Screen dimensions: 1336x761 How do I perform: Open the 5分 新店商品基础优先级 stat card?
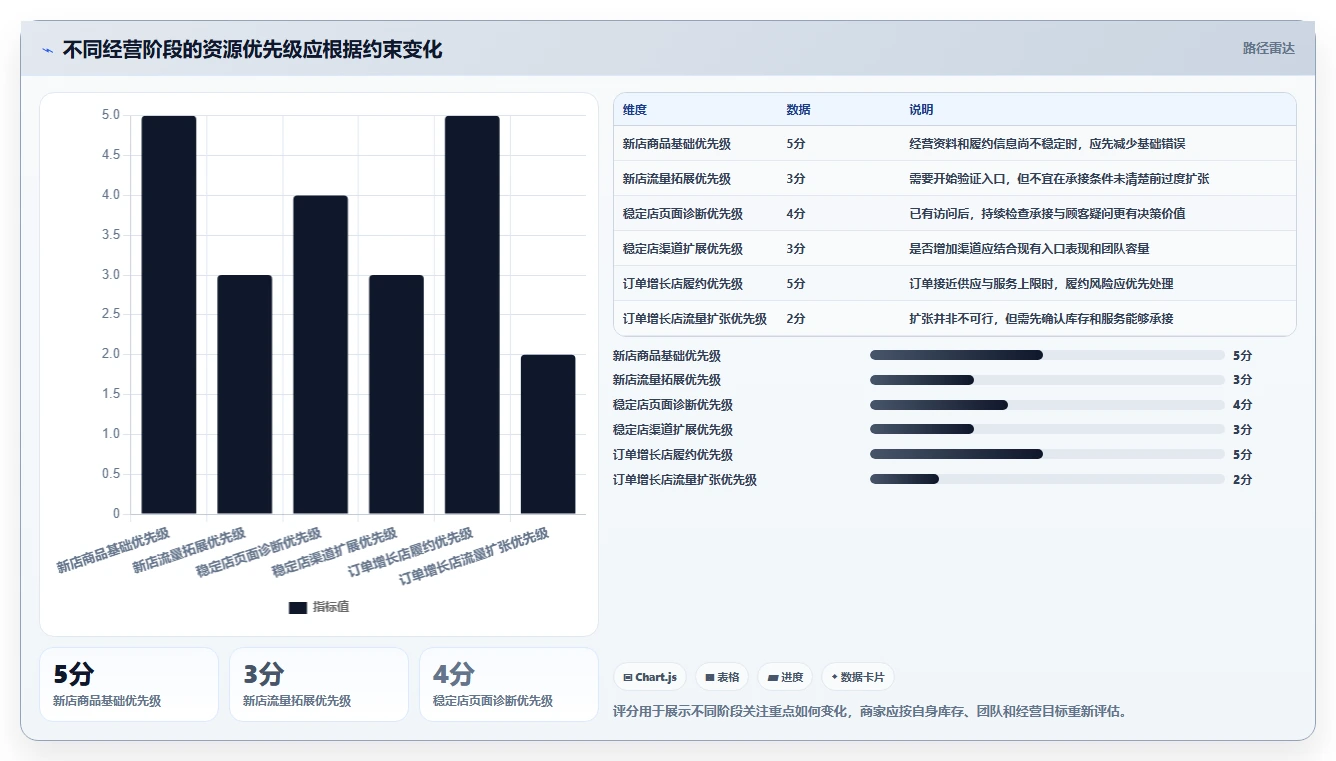129,684
